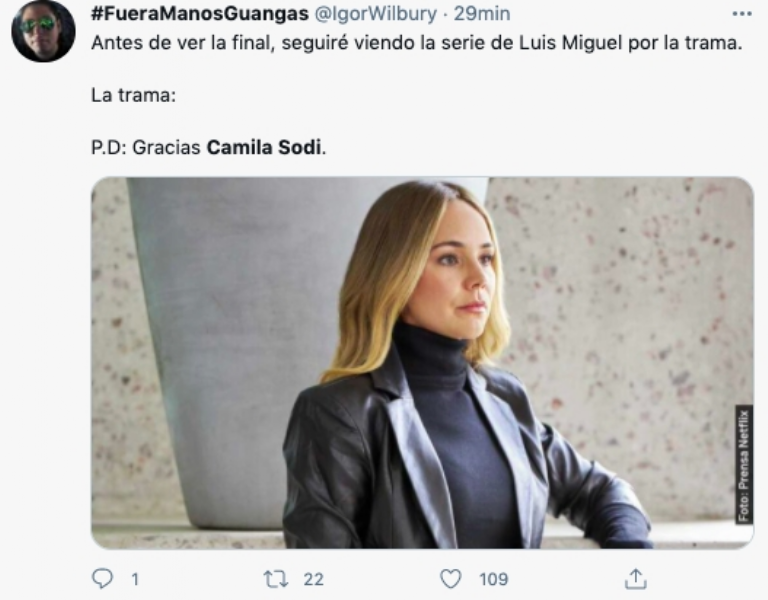Retweet this post using the arrows icon
Image resolution: width=768 pixels, height=600 pixels.
pyautogui.click(x=277, y=579)
